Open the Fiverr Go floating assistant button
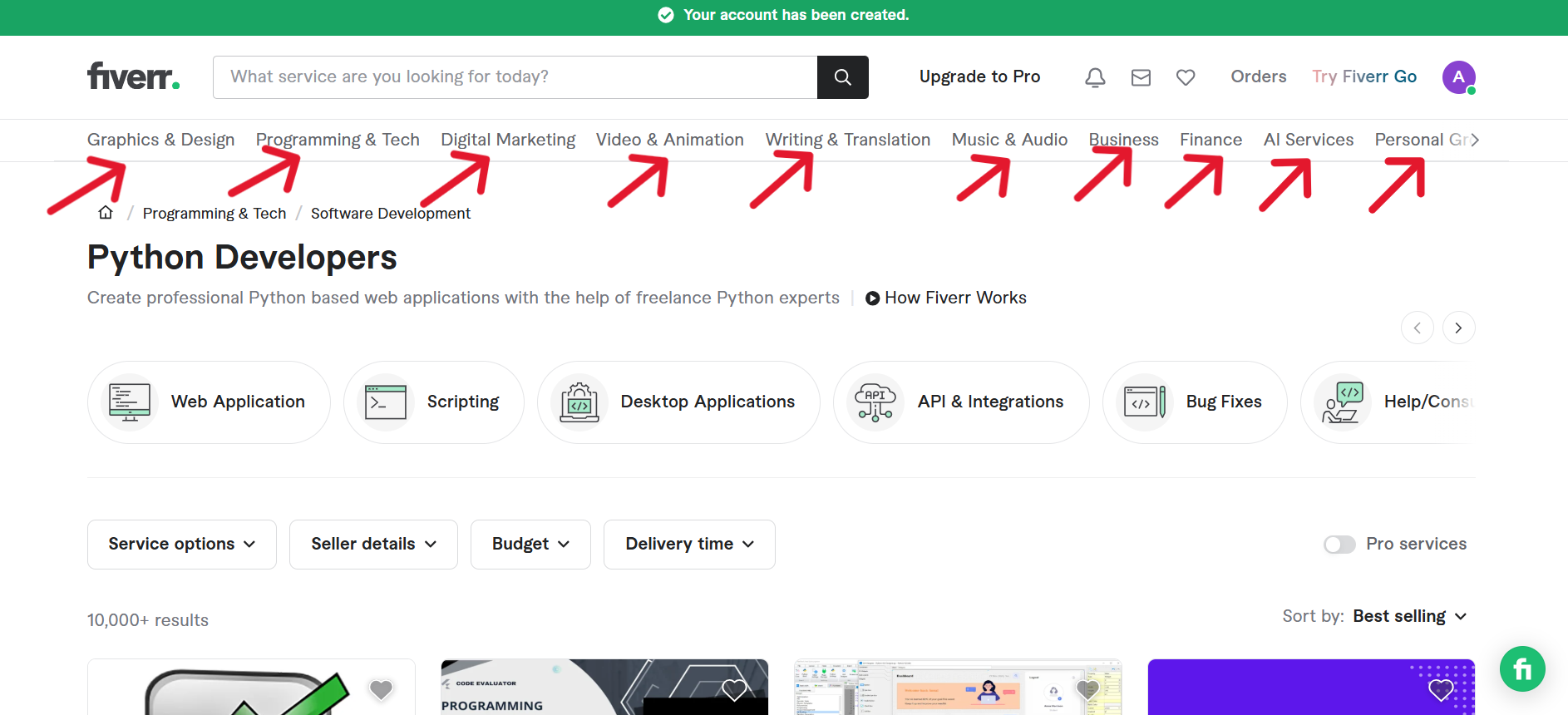Image resolution: width=1568 pixels, height=715 pixels. click(1522, 668)
